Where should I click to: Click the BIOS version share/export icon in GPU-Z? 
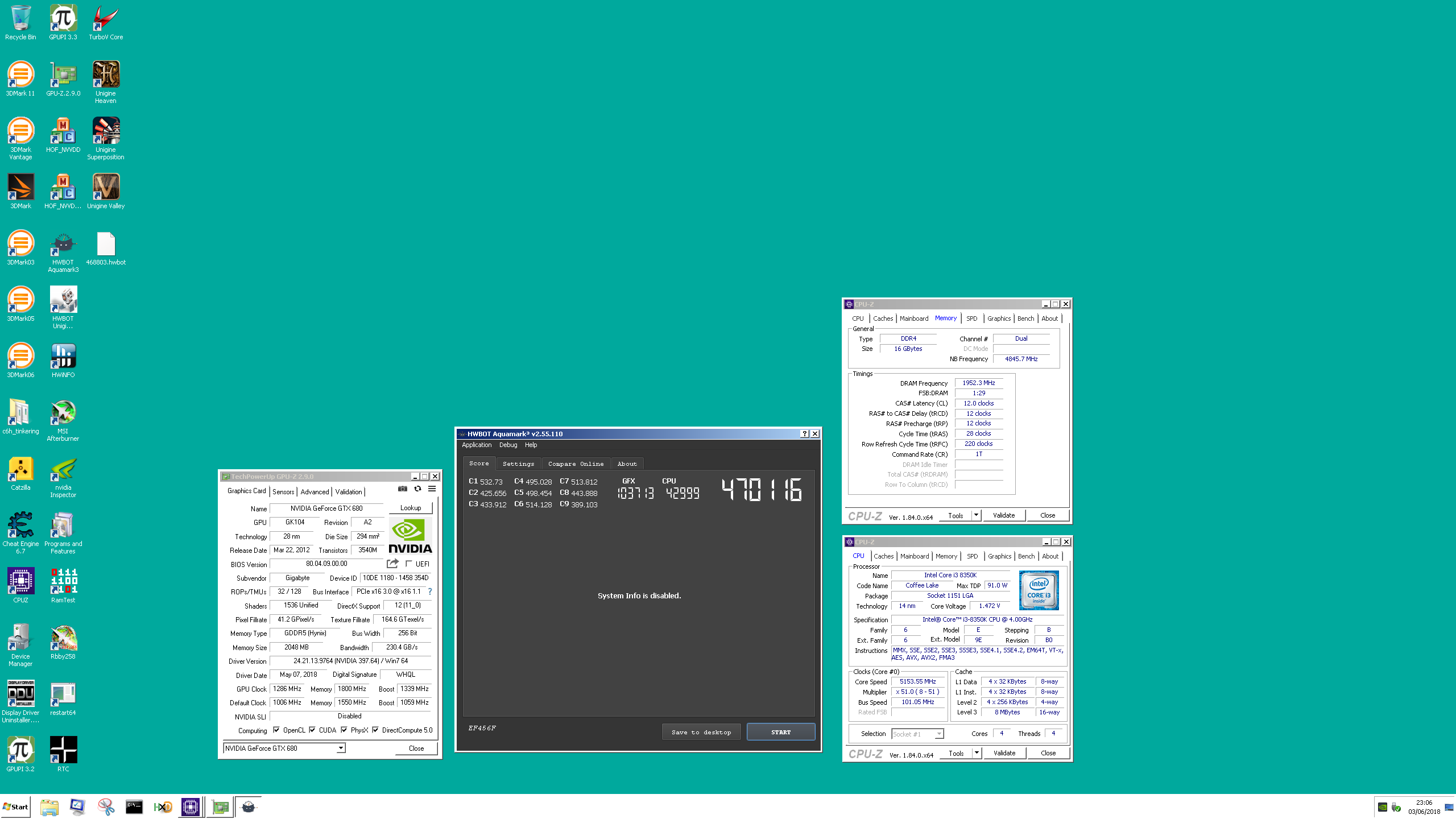392,563
